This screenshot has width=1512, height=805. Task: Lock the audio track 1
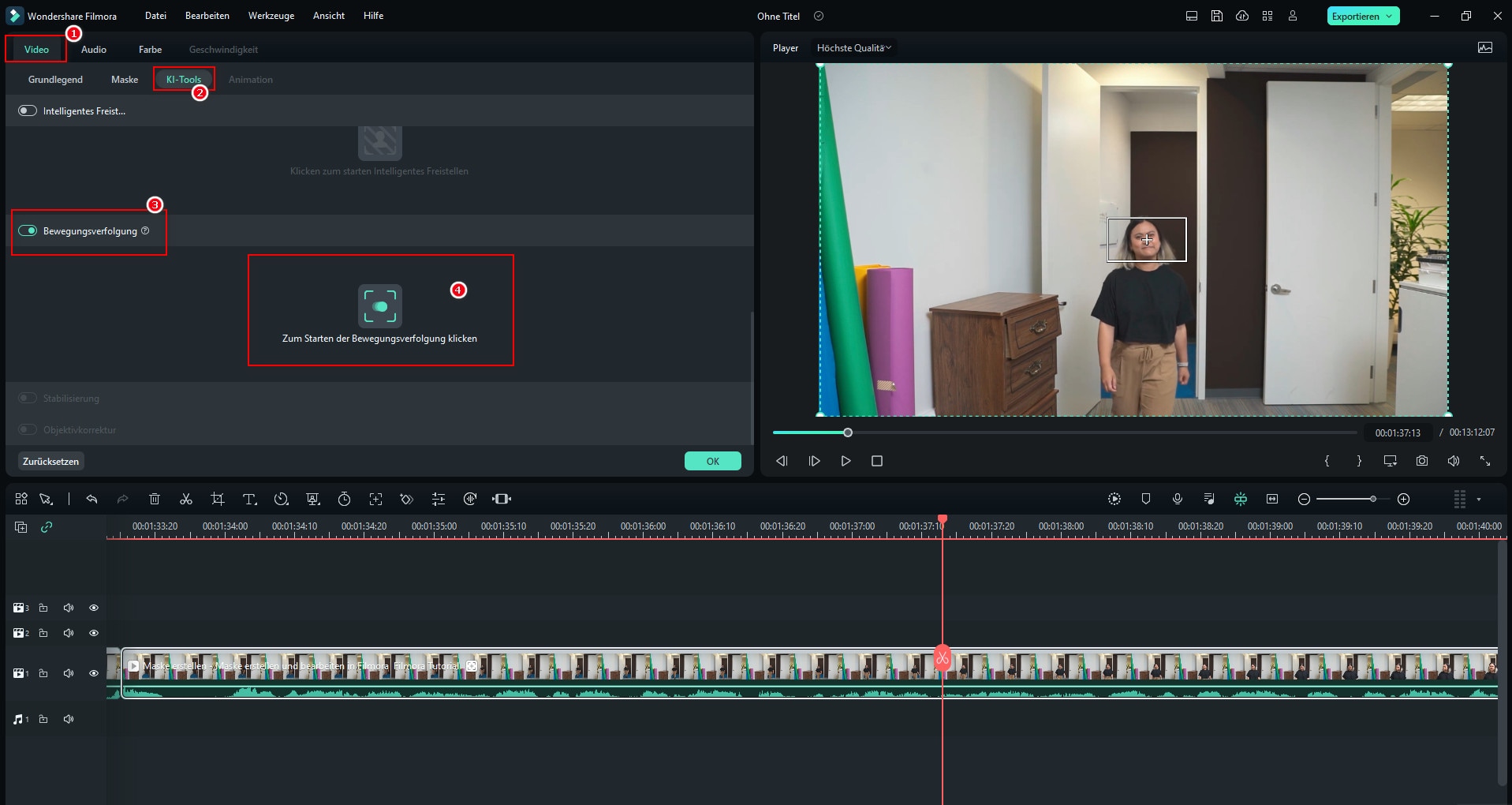coord(43,719)
